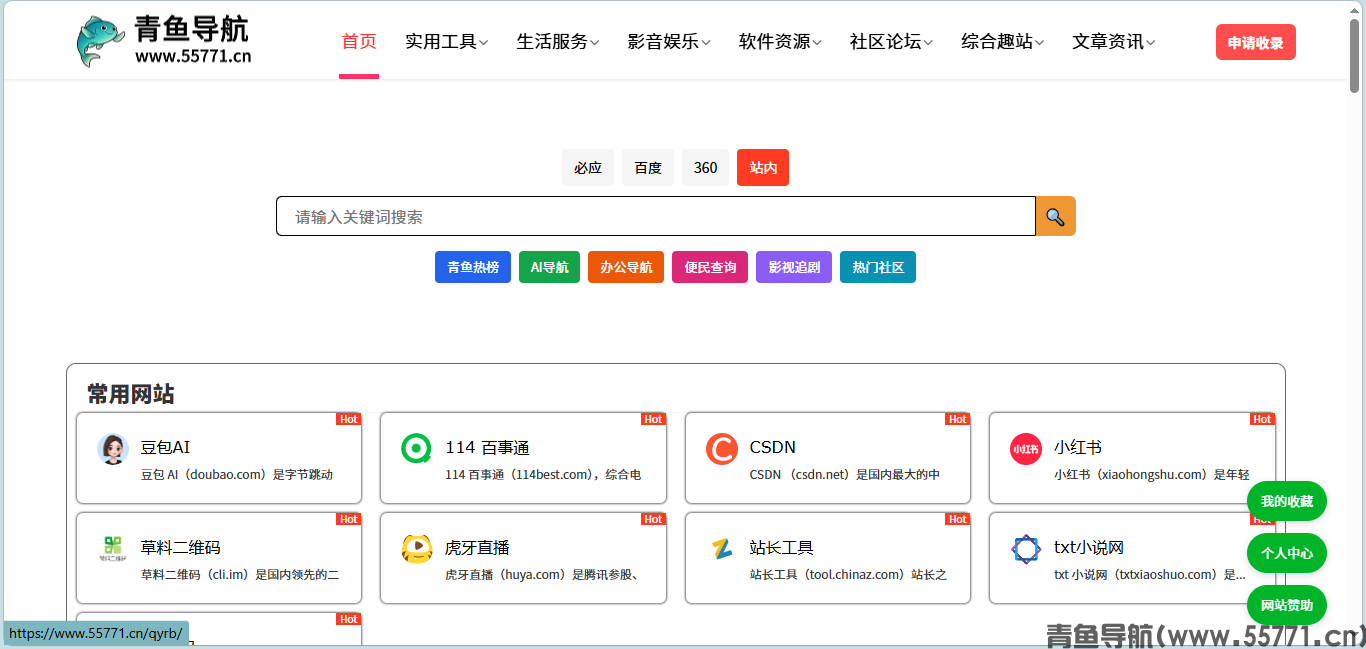Open the 114 百事通 site title
This screenshot has width=1366, height=649.
[487, 447]
